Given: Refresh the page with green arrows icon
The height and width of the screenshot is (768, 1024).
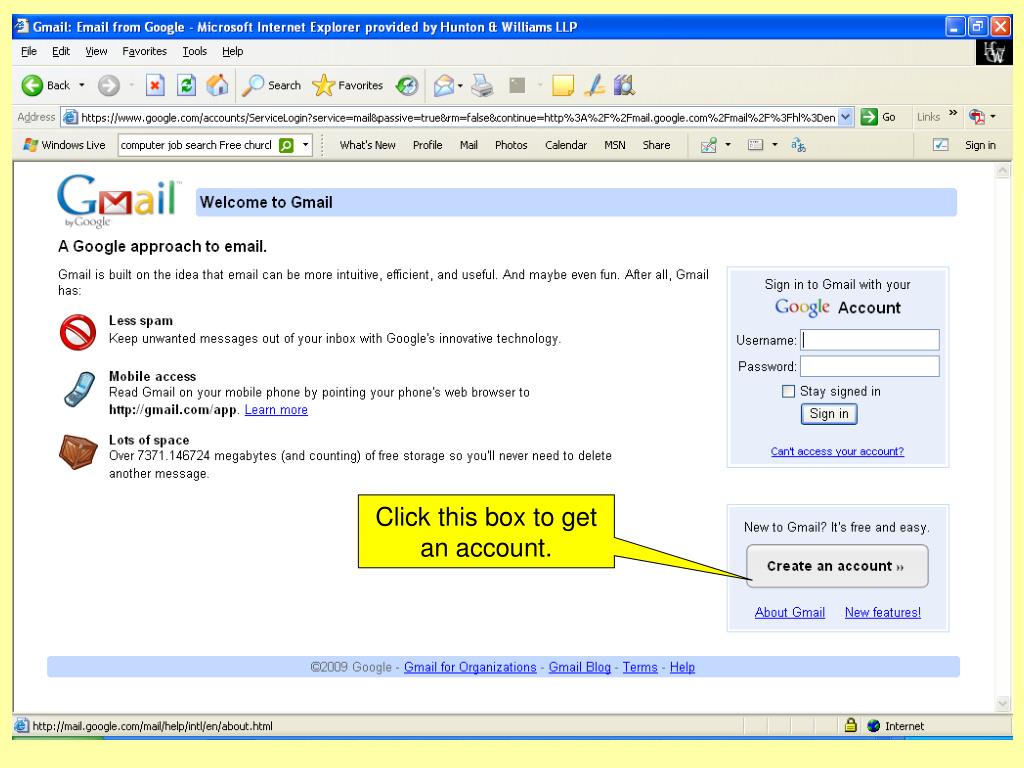Looking at the screenshot, I should tap(186, 86).
